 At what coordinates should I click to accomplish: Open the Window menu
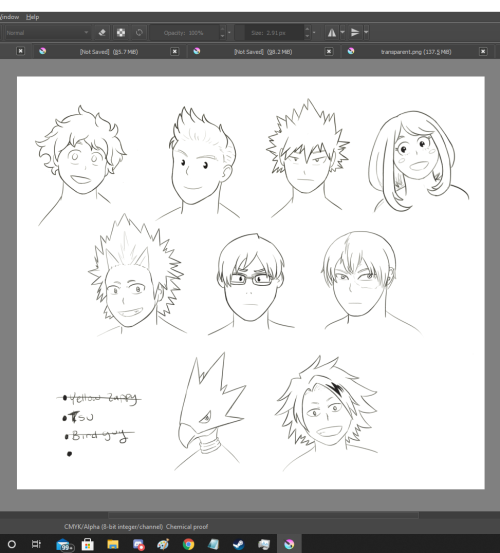tap(10, 17)
